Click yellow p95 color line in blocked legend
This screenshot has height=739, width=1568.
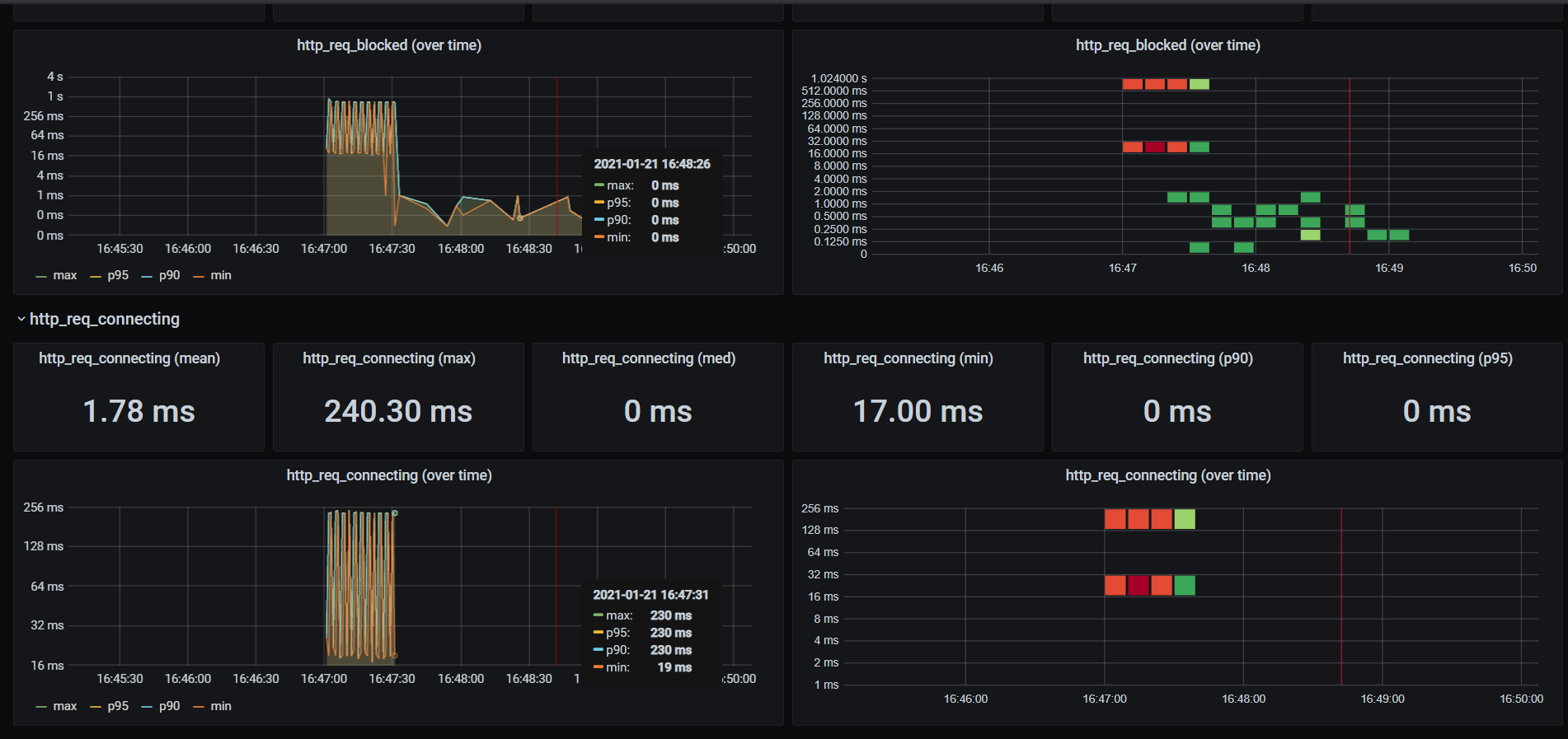96,277
